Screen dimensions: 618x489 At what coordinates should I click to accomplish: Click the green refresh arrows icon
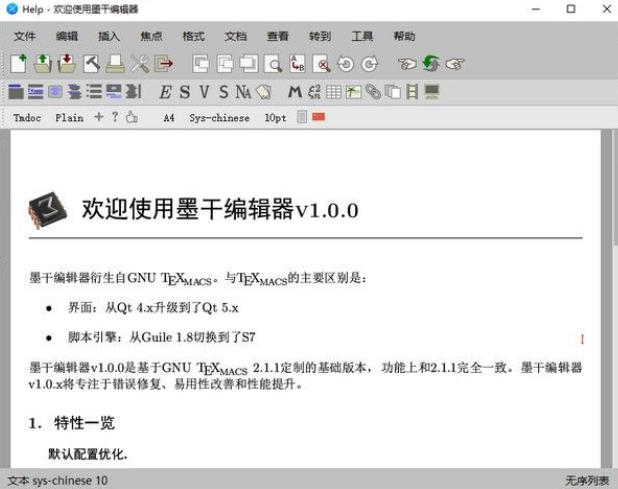point(431,64)
